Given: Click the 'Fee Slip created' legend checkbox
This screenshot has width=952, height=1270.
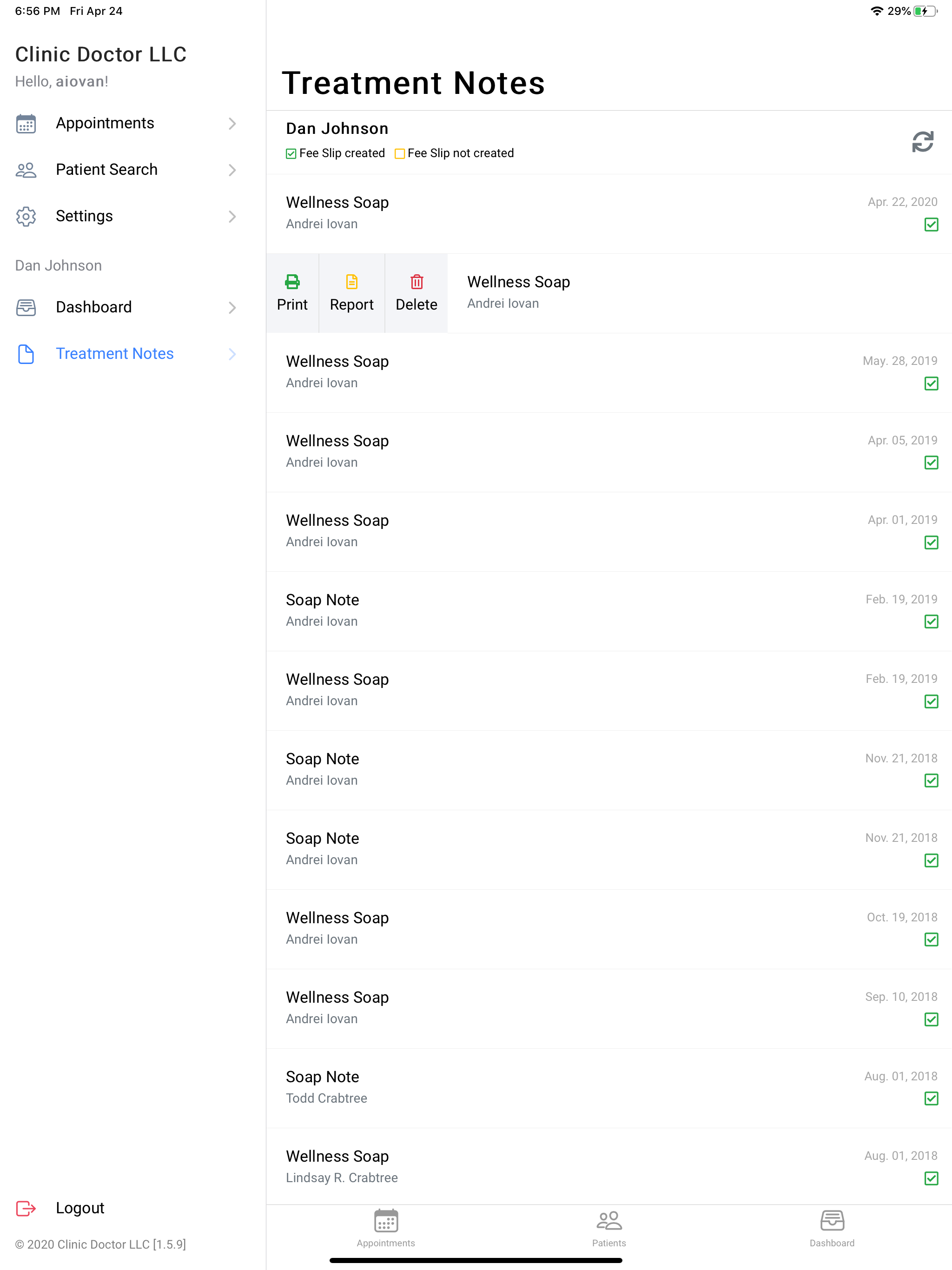Looking at the screenshot, I should click(x=291, y=153).
